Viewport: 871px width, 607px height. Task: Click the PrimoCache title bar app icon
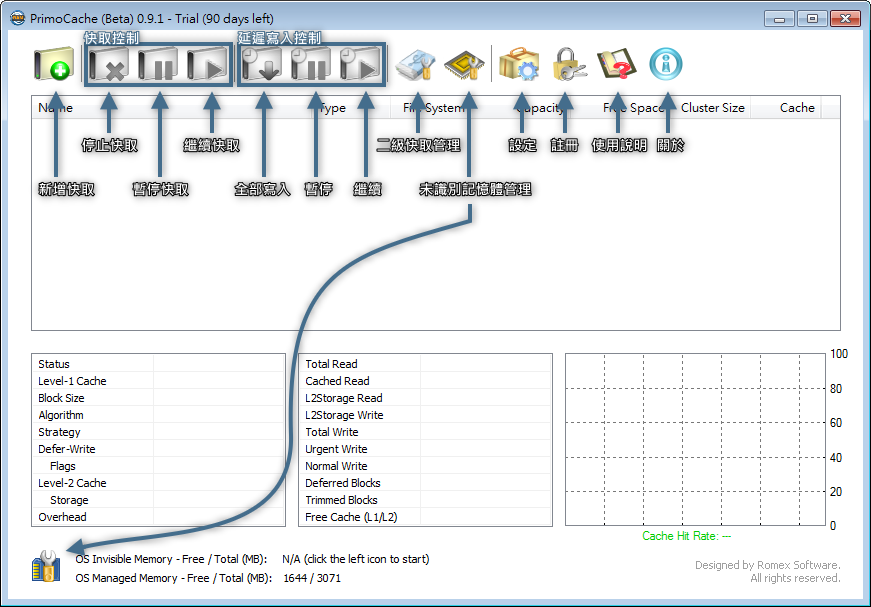tap(18, 18)
